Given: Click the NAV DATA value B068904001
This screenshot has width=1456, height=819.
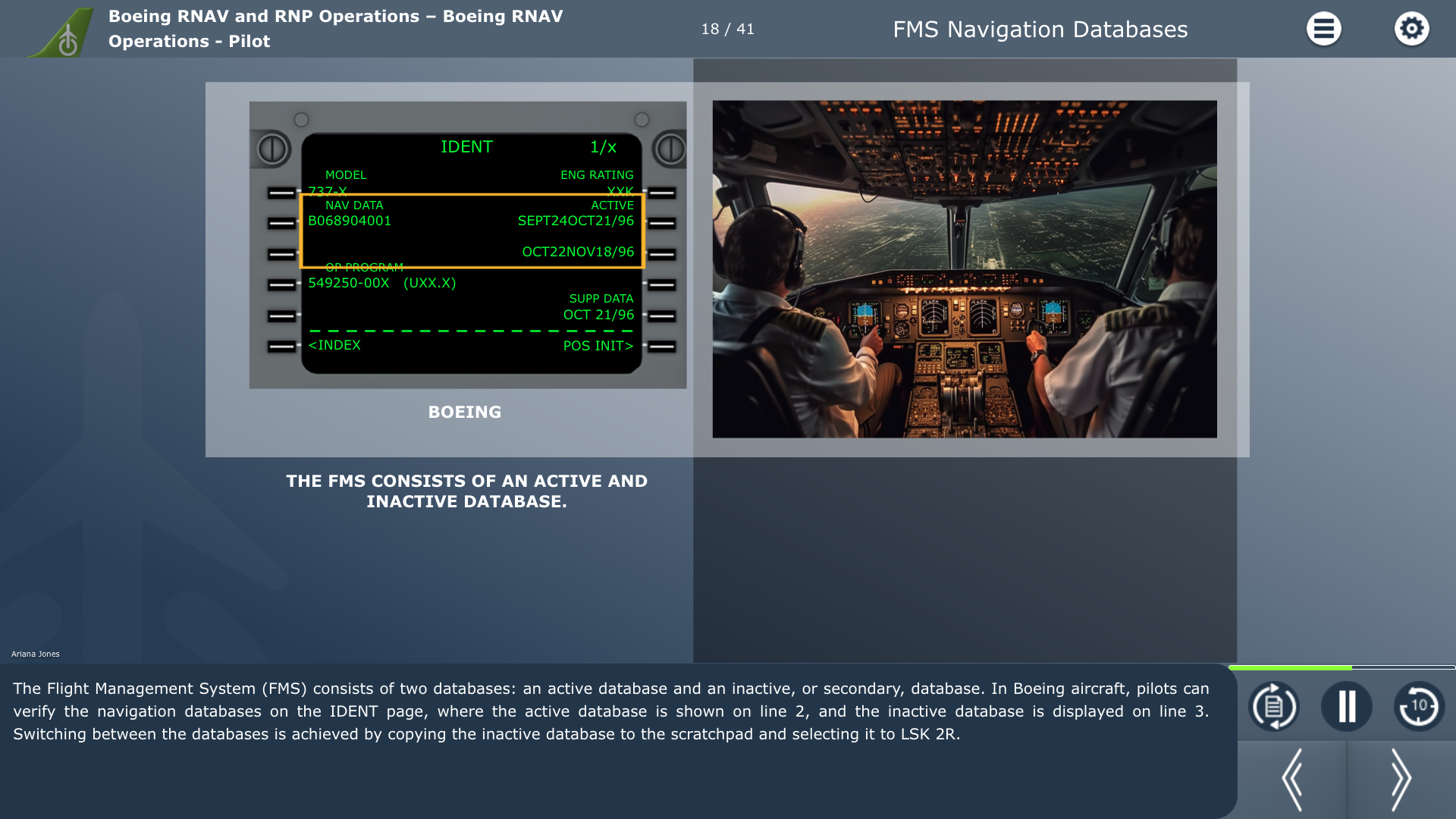Looking at the screenshot, I should (x=350, y=221).
